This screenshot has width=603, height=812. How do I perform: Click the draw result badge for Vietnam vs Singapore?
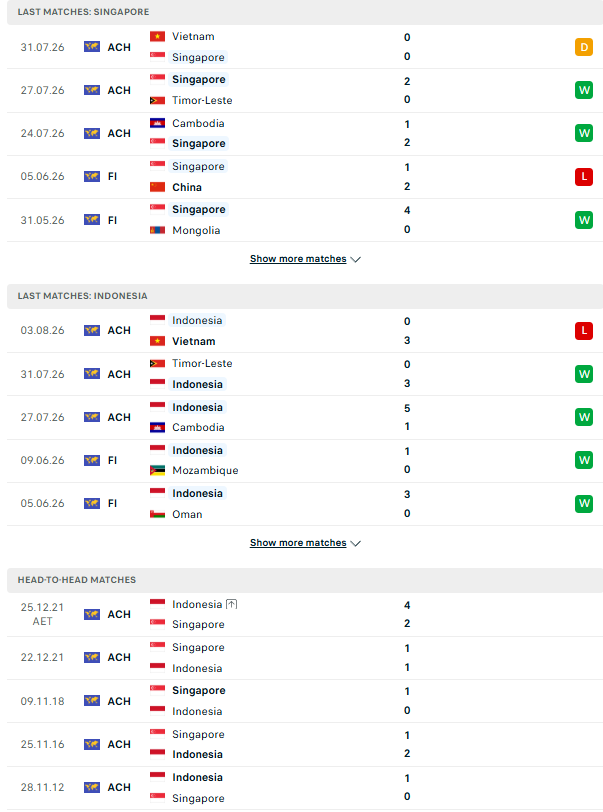click(x=583, y=47)
